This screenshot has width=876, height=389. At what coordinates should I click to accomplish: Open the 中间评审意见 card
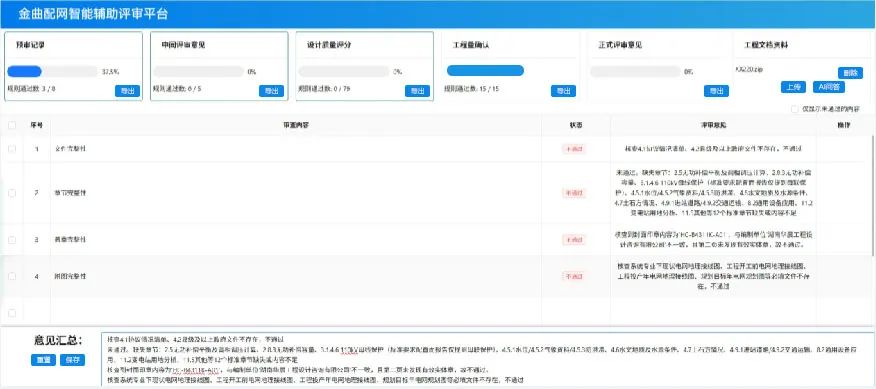pyautogui.click(x=219, y=67)
